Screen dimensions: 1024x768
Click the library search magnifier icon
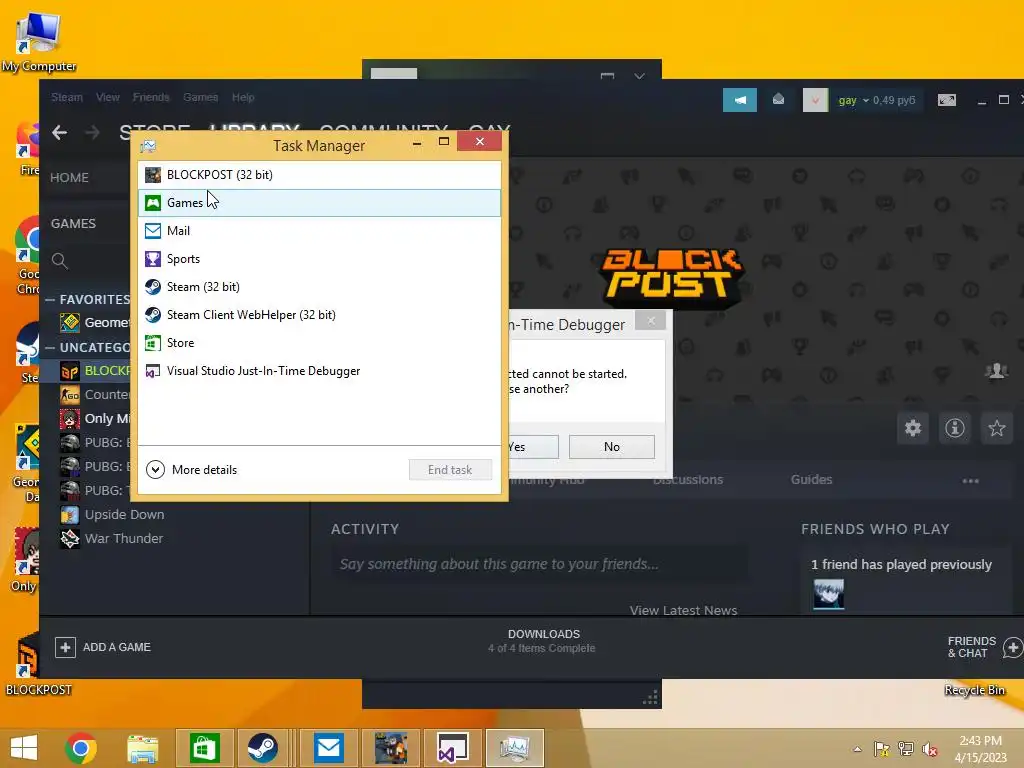coord(59,261)
